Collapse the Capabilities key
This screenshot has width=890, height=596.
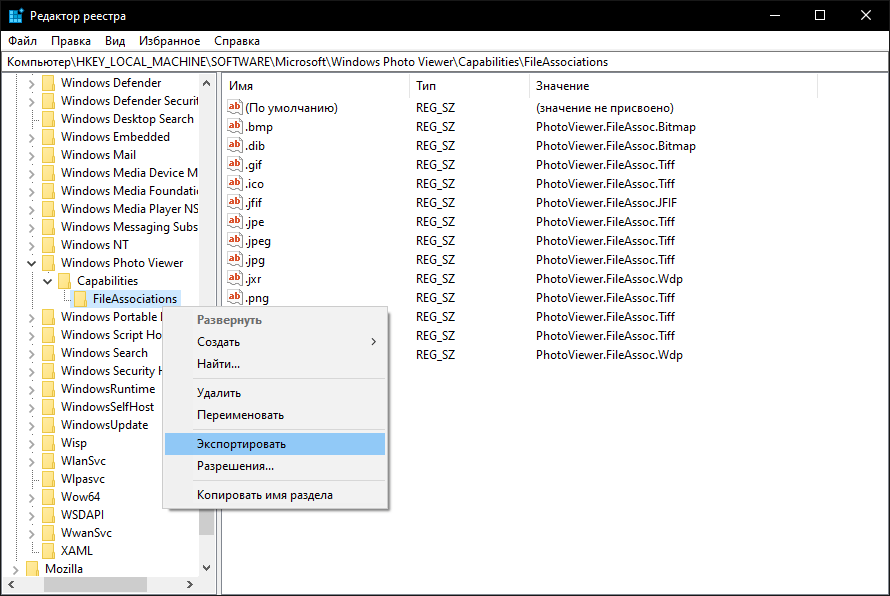48,281
